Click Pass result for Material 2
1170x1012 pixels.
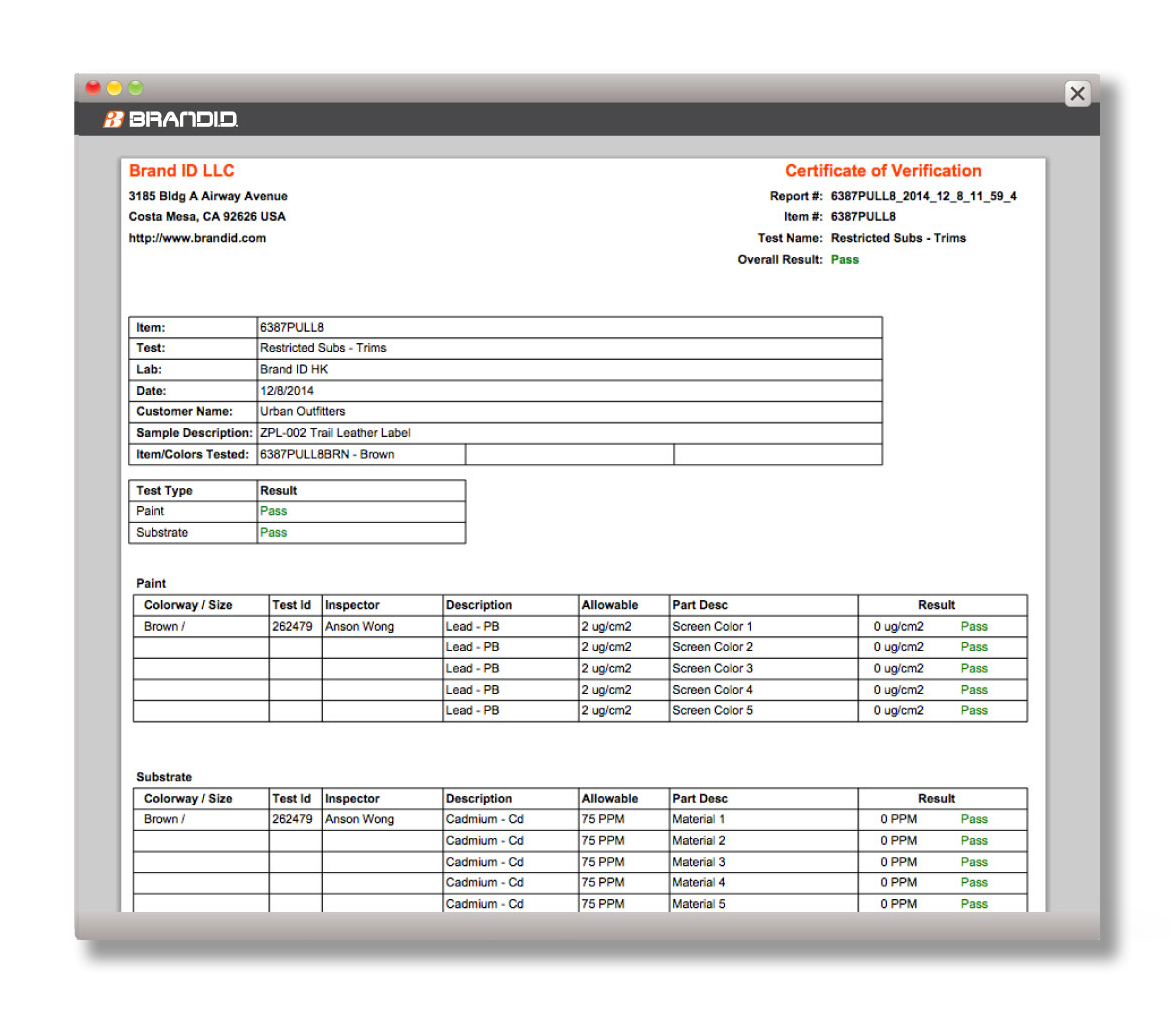pyautogui.click(x=974, y=841)
